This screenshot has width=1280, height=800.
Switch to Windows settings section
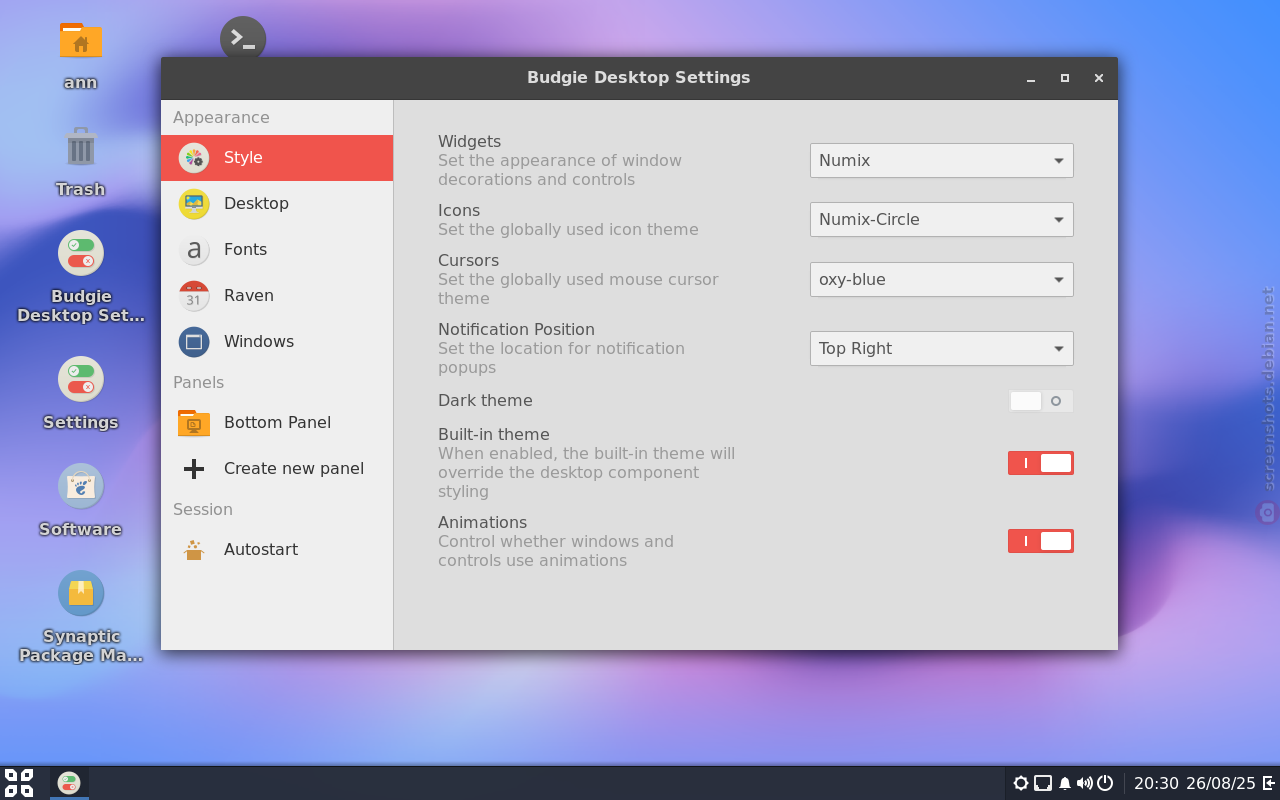[x=277, y=342]
